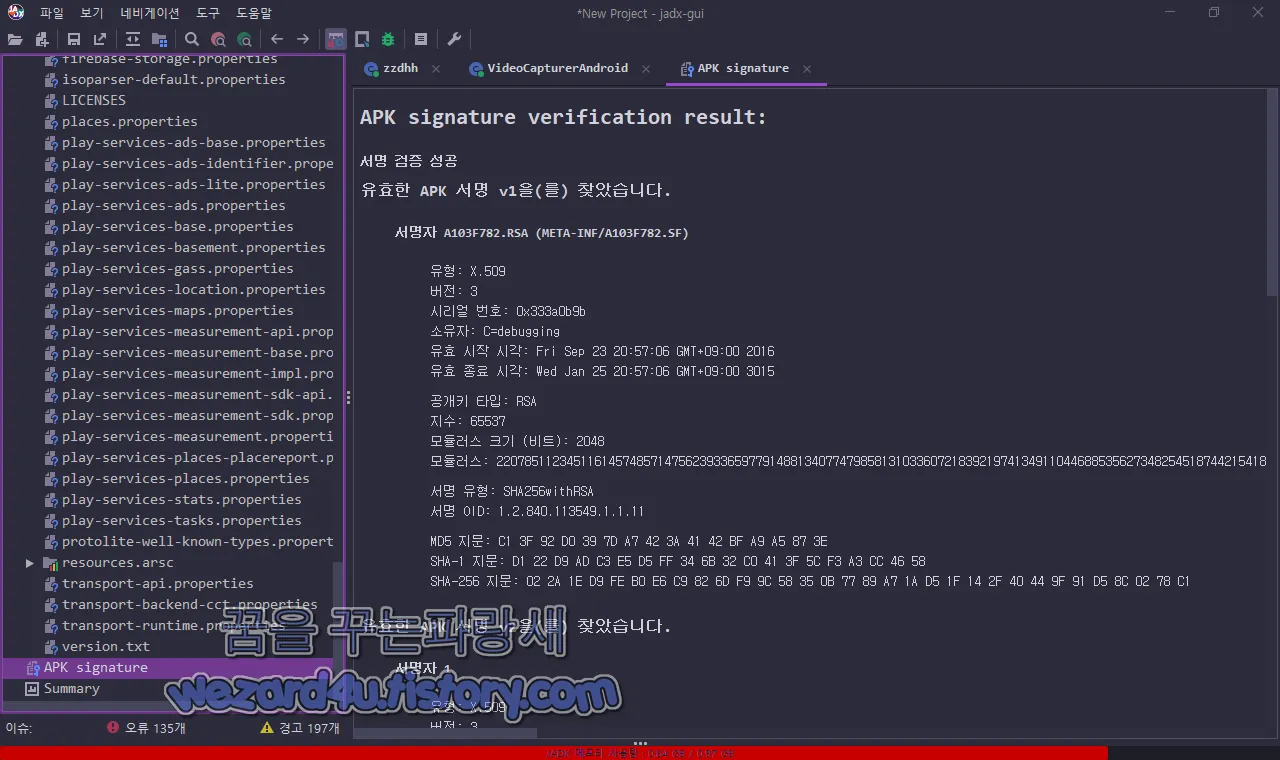Click the file tree vertical scrollbar

(338, 609)
